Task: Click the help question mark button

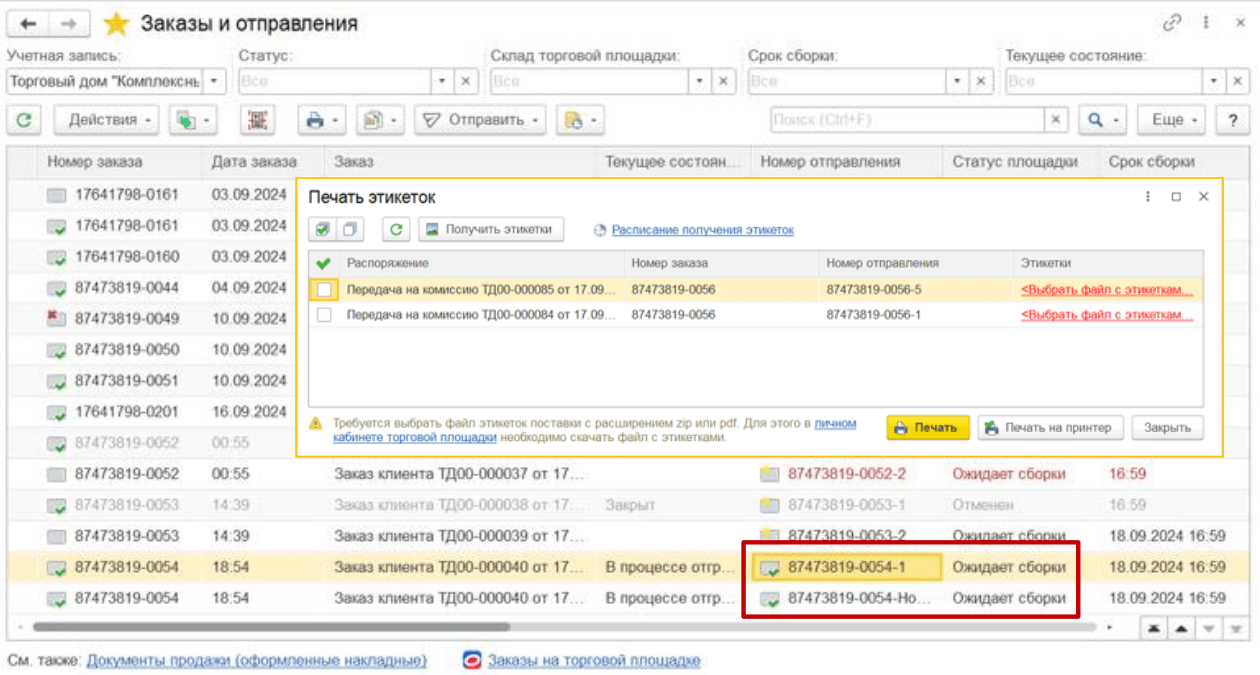Action: (1231, 120)
